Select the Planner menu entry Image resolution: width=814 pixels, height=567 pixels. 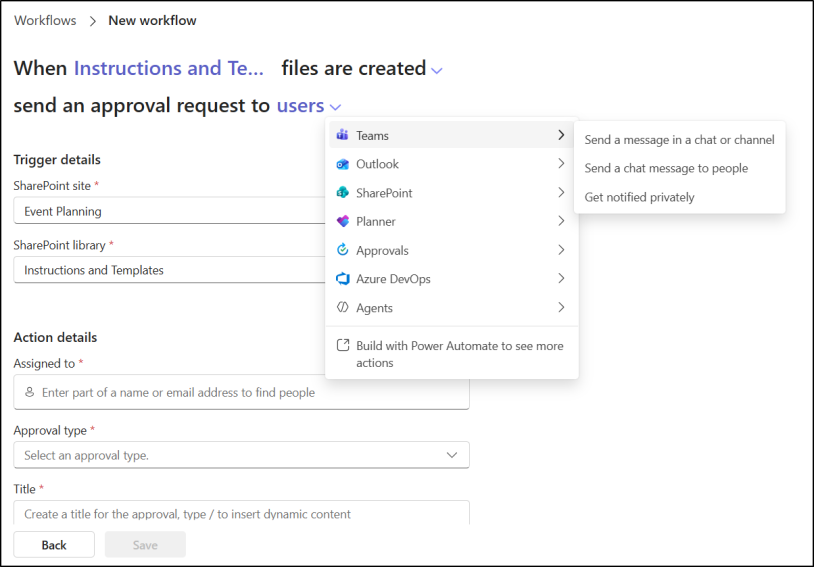451,221
